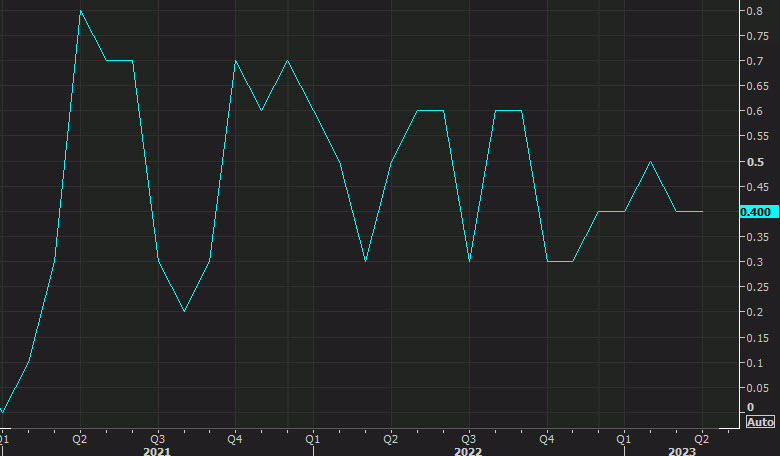Select the highlighted 0.400 current value label
Screen dimensions: 780x456
pyautogui.click(x=759, y=212)
